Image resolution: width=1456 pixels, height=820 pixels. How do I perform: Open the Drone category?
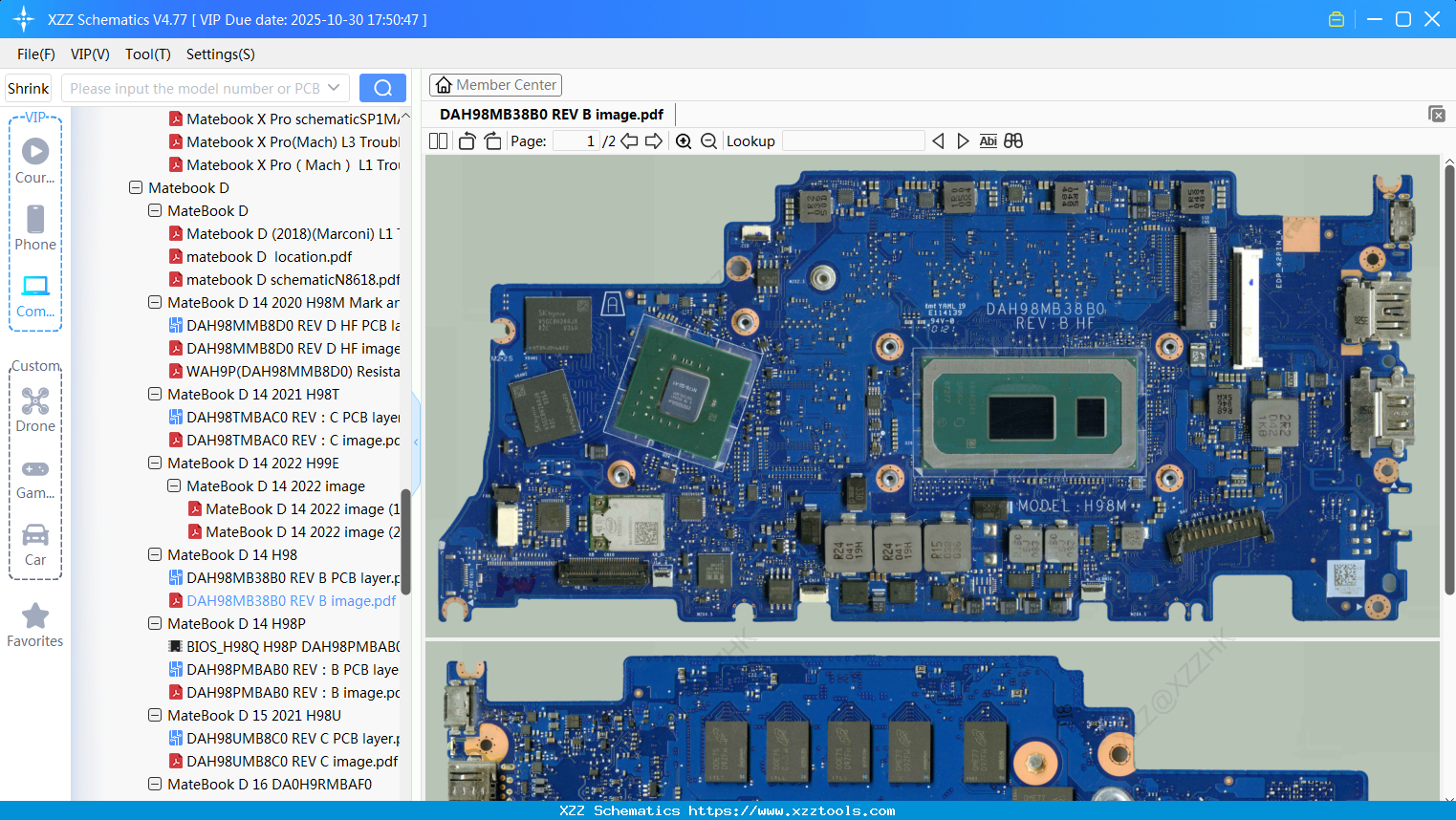35,410
